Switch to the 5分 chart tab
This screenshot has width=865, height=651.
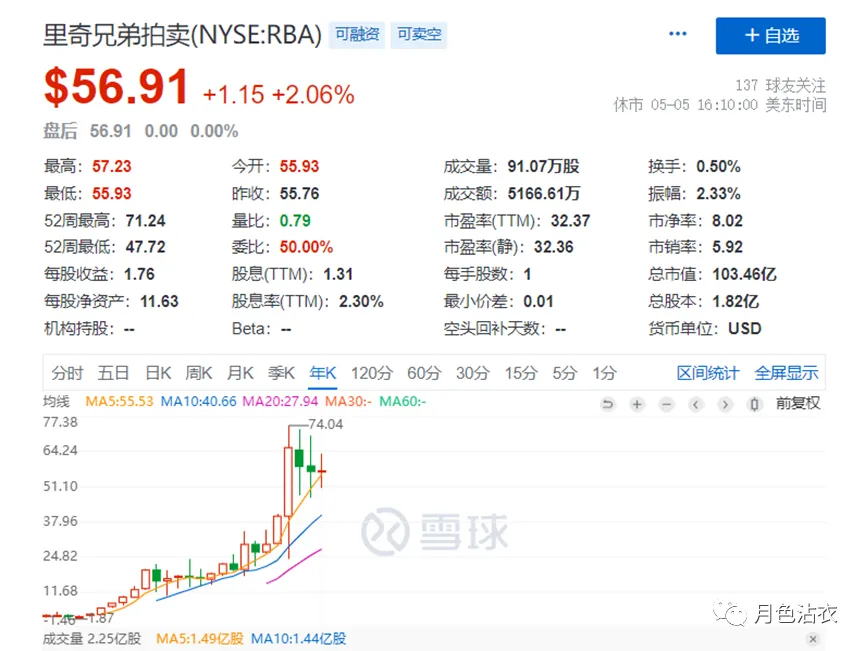[x=565, y=373]
